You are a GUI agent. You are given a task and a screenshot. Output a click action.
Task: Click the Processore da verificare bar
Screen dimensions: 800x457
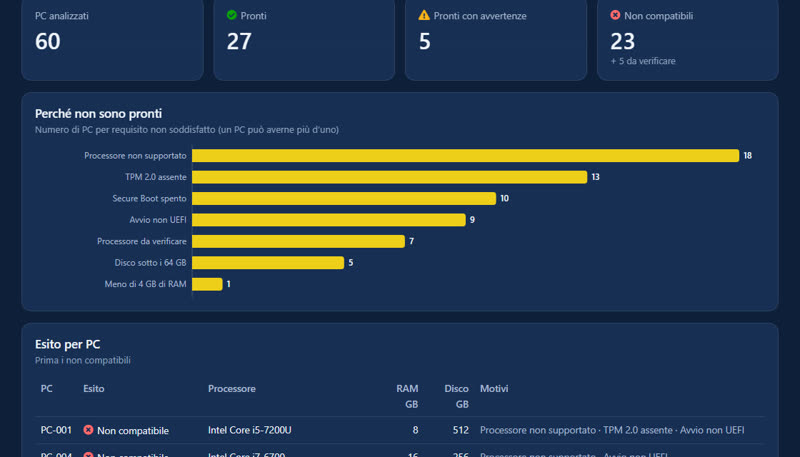point(298,241)
